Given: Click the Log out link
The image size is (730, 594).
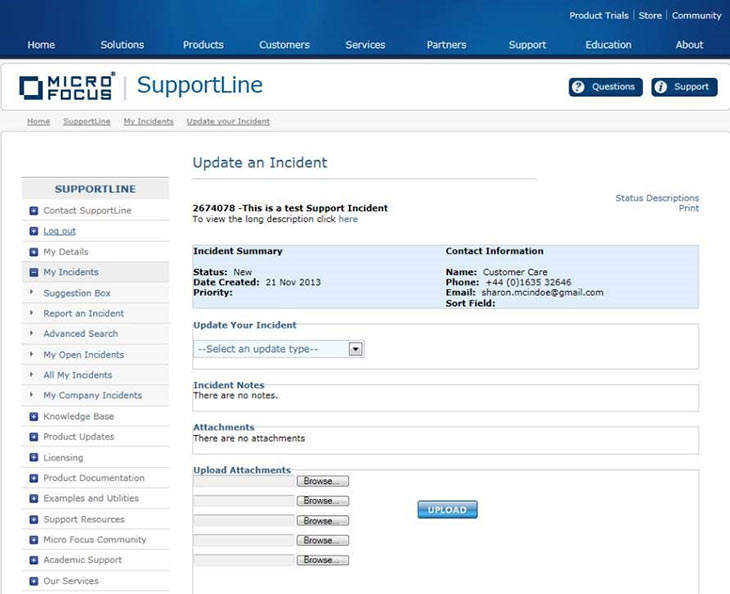Looking at the screenshot, I should point(59,231).
